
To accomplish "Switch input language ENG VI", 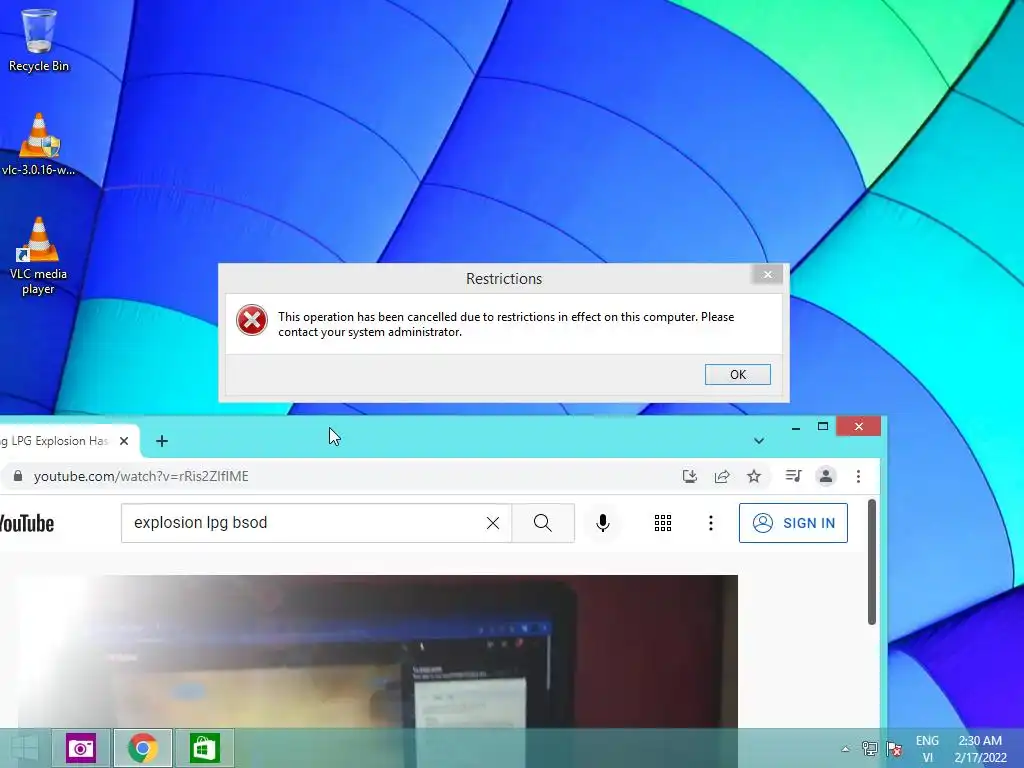I will coord(927,749).
